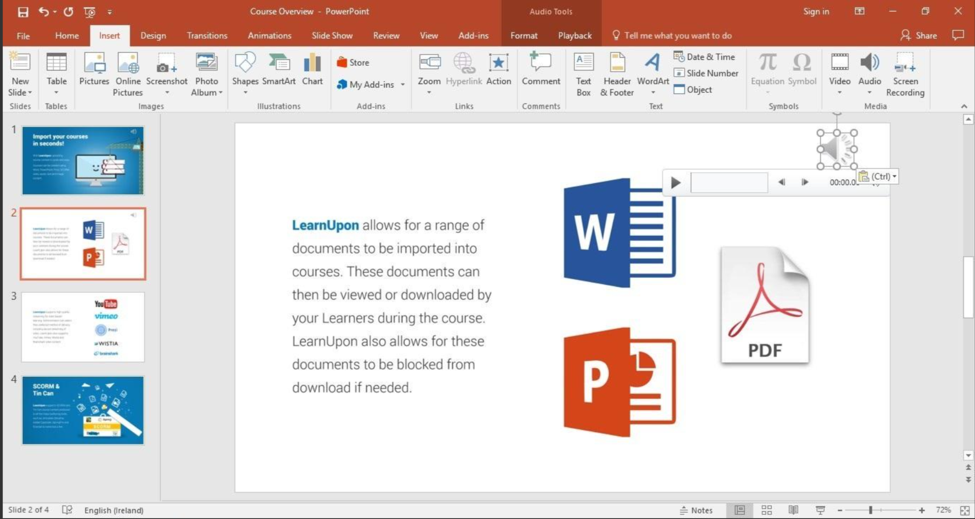This screenshot has height=519, width=975.
Task: Insert a SmartArt graphic
Action: click(279, 69)
